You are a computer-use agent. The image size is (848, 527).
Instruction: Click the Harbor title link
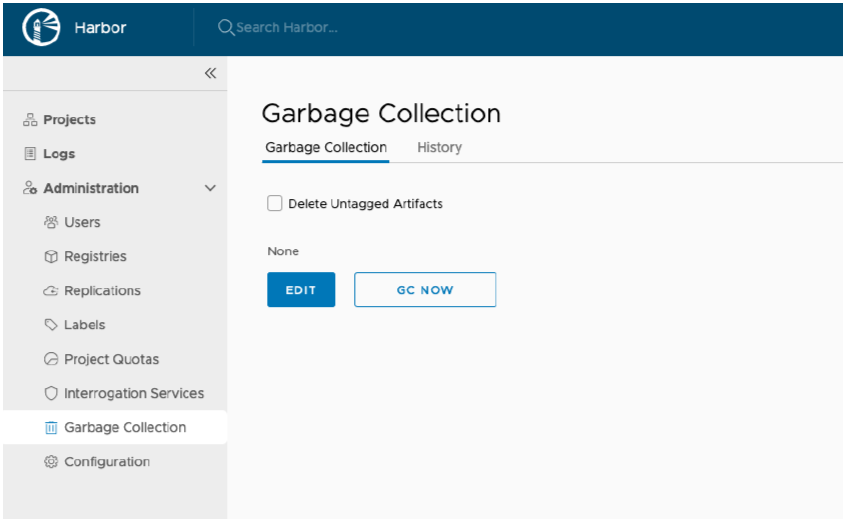(100, 28)
